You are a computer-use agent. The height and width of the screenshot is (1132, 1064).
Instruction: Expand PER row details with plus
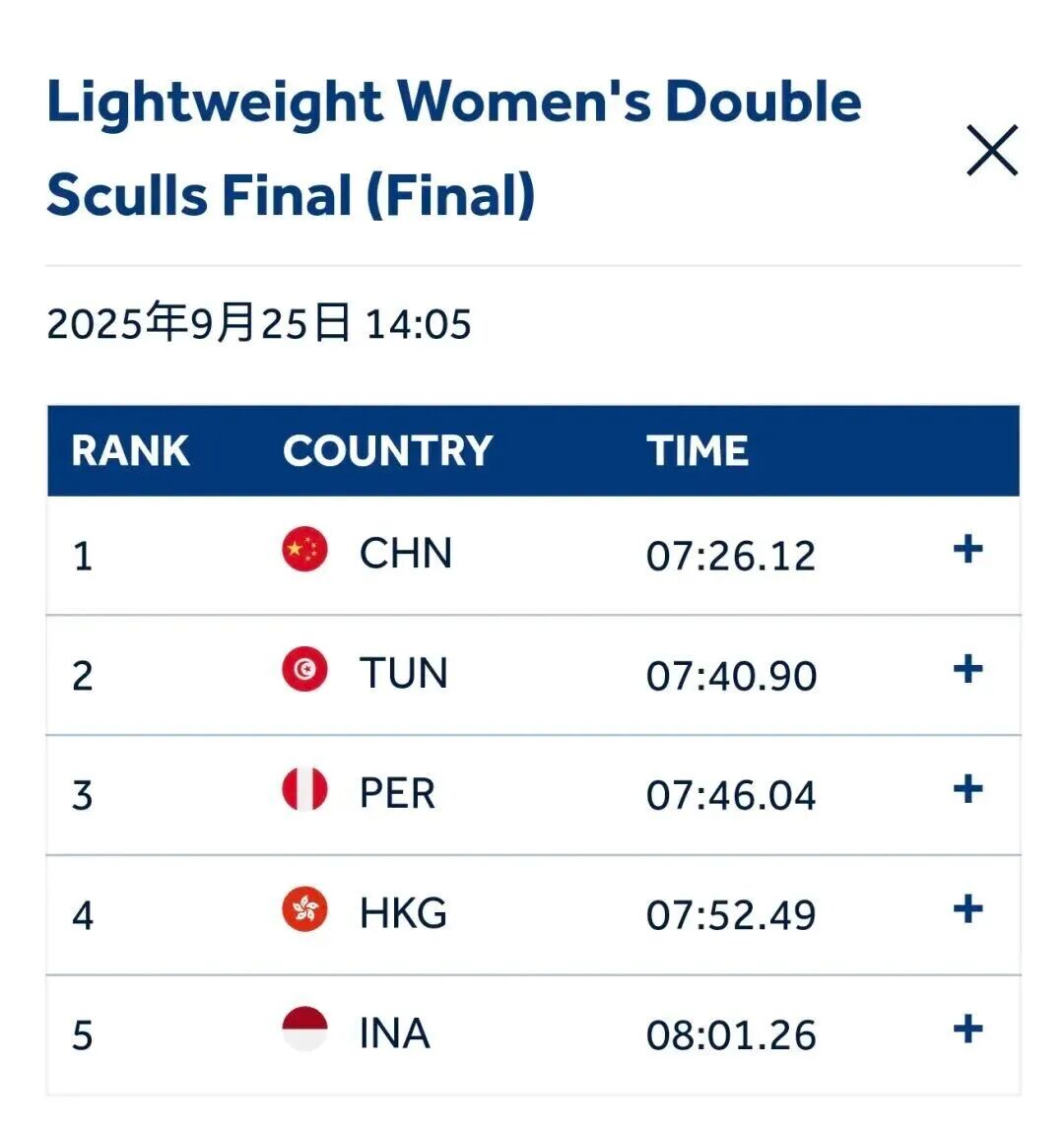click(x=967, y=789)
